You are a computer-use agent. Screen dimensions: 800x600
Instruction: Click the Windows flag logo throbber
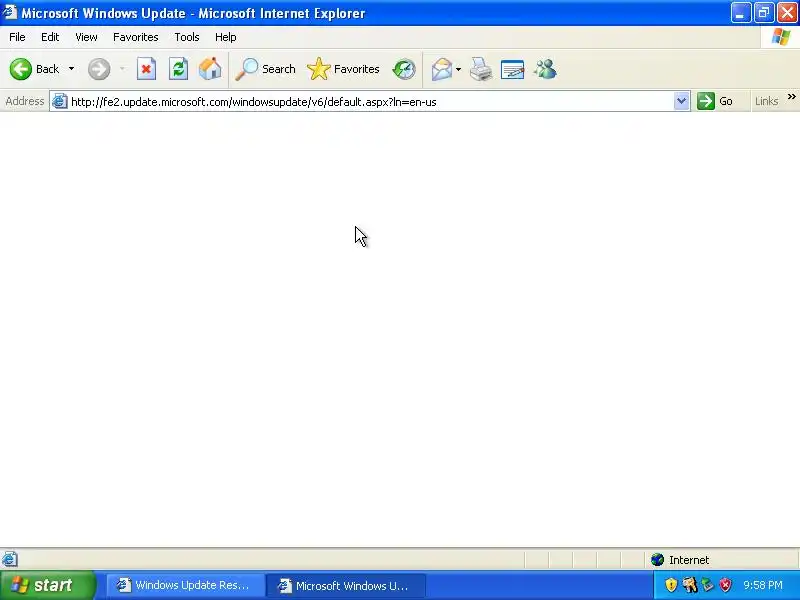click(781, 37)
